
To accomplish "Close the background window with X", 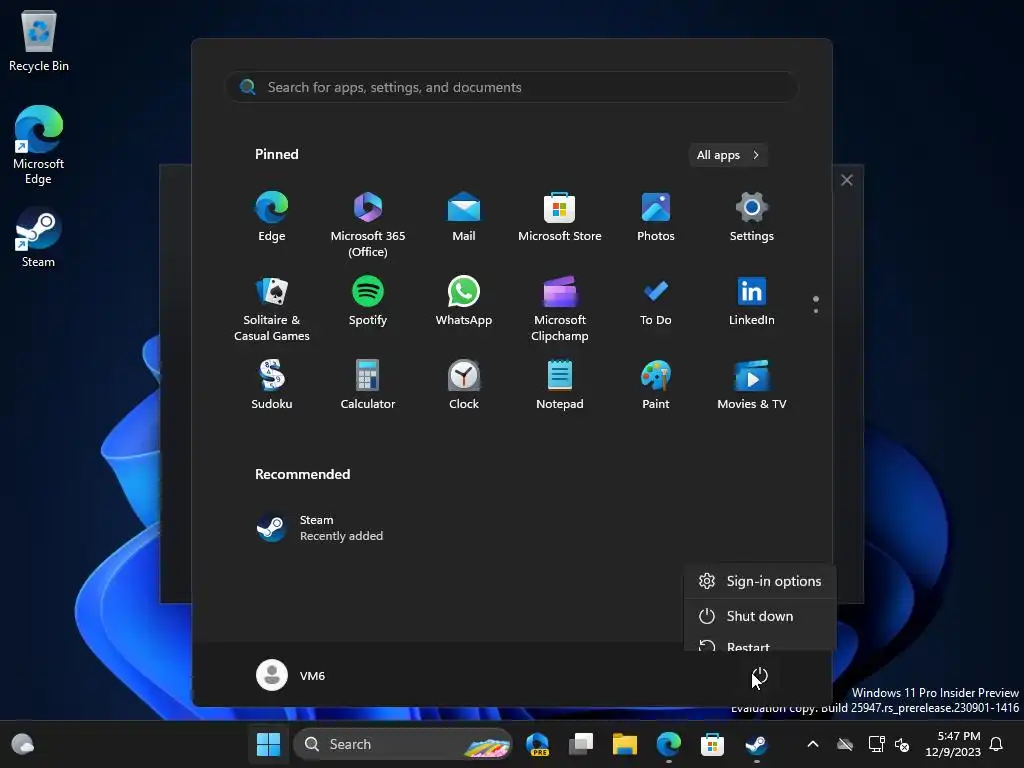I will [x=847, y=180].
